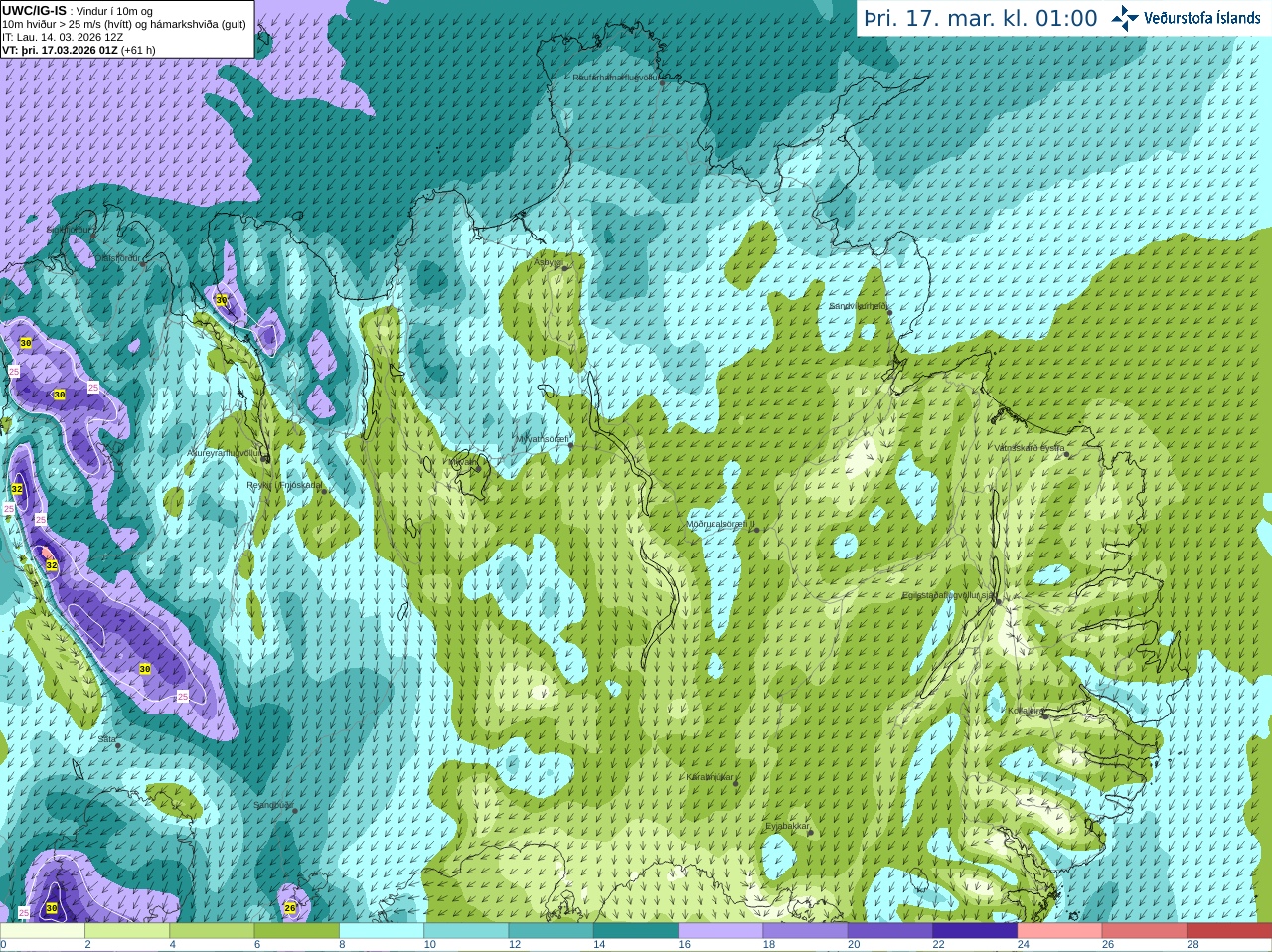Click the legend swatch between 24 and 26
The image size is (1272, 952).
click(x=1059, y=931)
